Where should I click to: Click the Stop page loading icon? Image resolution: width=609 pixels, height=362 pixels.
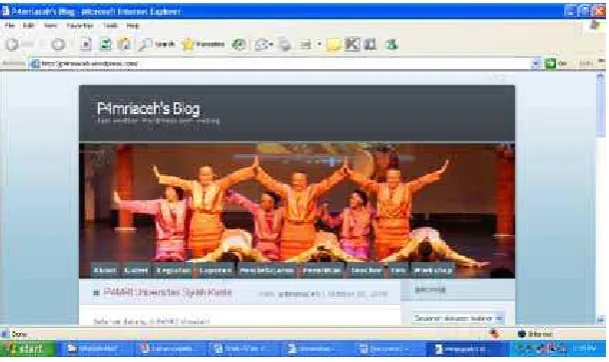(x=86, y=45)
